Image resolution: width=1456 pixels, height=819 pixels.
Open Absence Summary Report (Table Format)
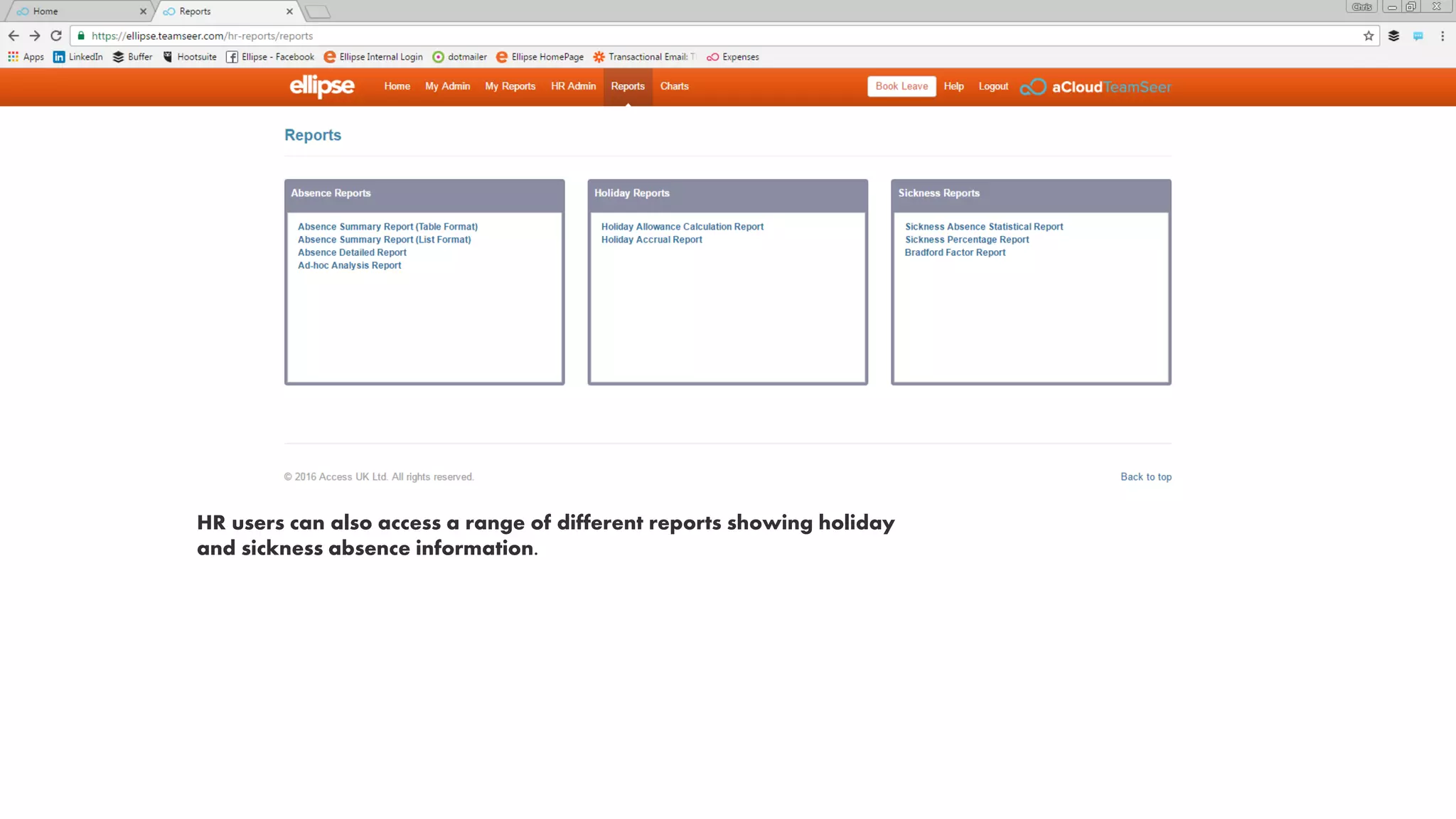[387, 227]
